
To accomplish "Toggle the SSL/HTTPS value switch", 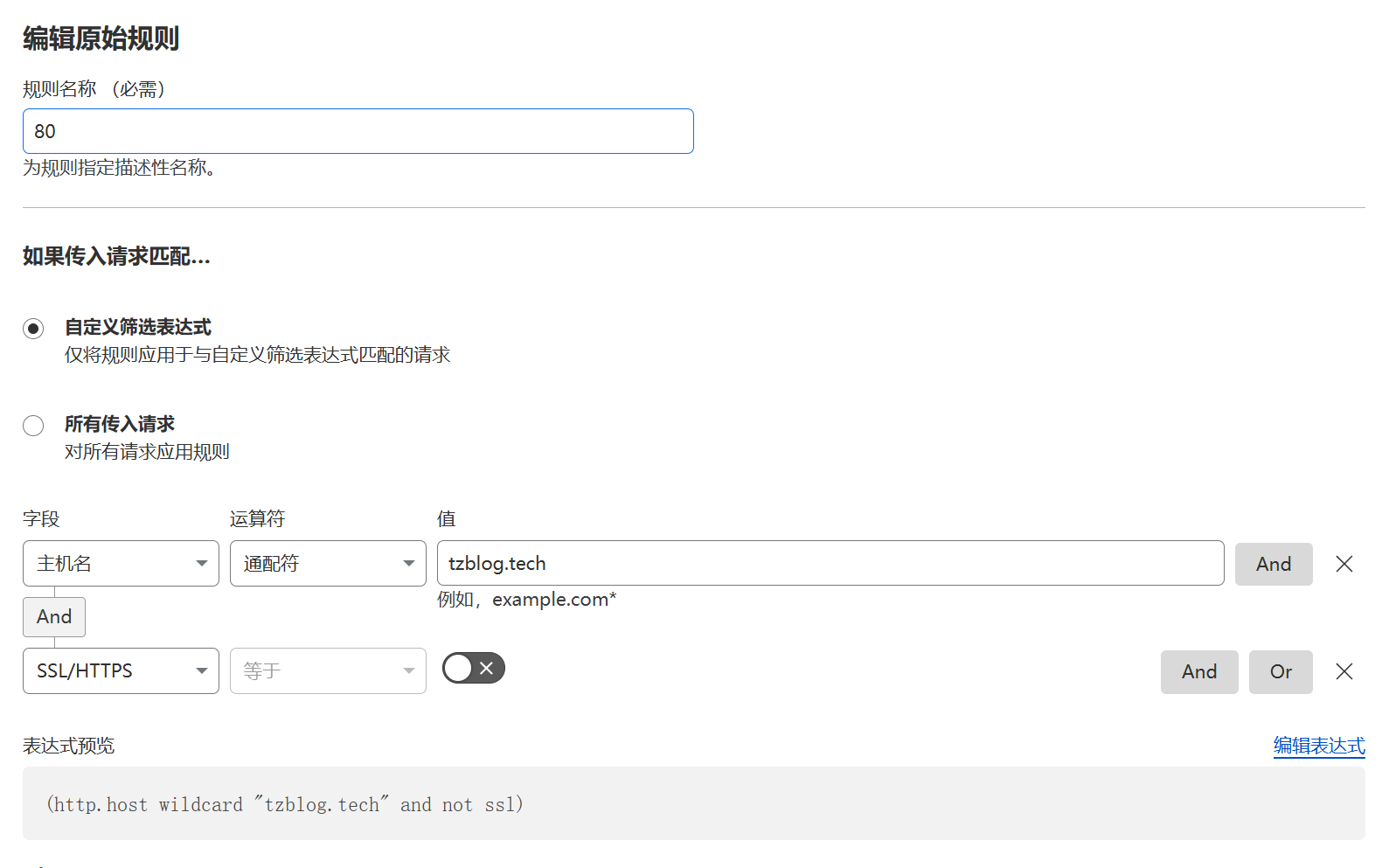I will (474, 669).
